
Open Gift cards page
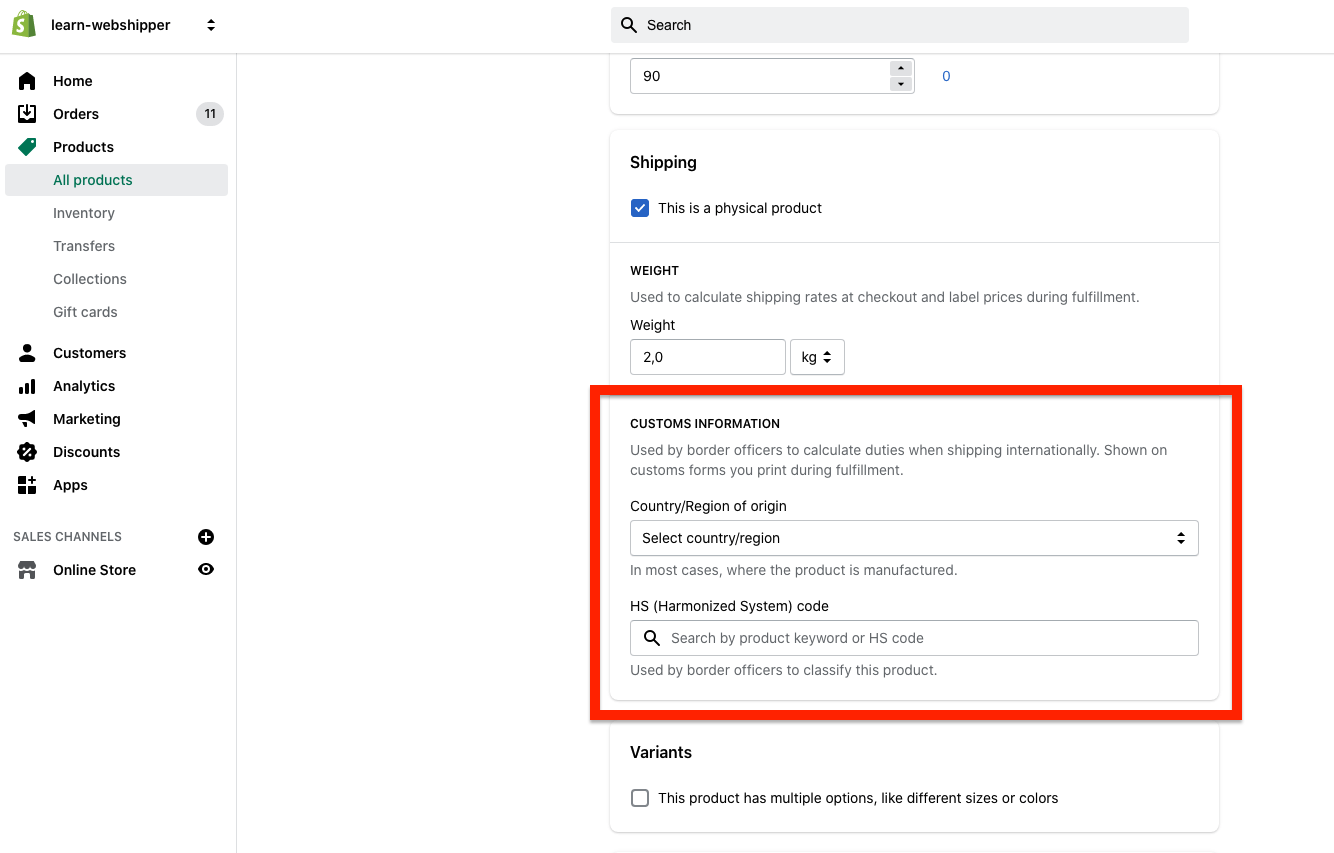click(x=85, y=312)
